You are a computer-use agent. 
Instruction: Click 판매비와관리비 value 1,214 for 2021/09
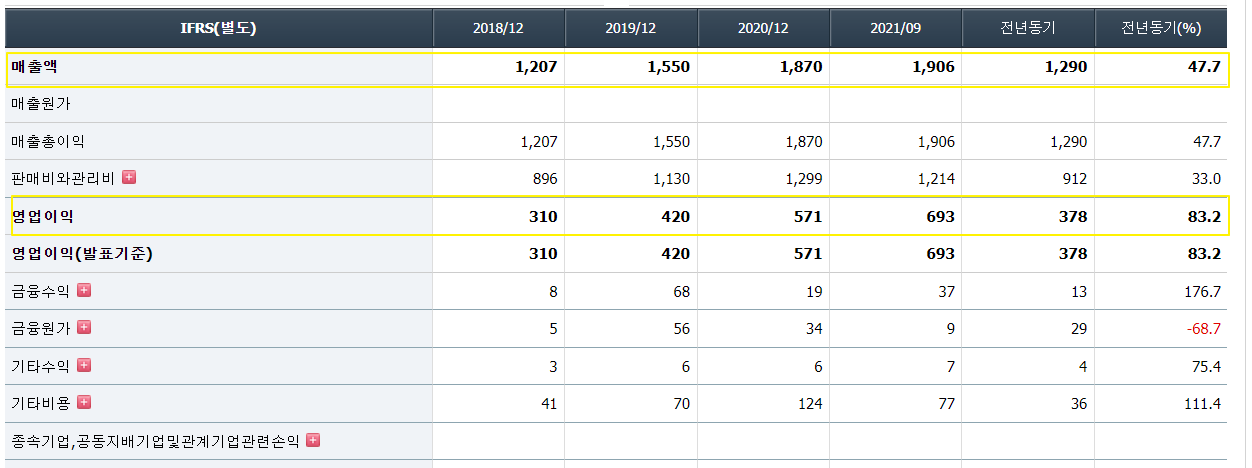(936, 179)
